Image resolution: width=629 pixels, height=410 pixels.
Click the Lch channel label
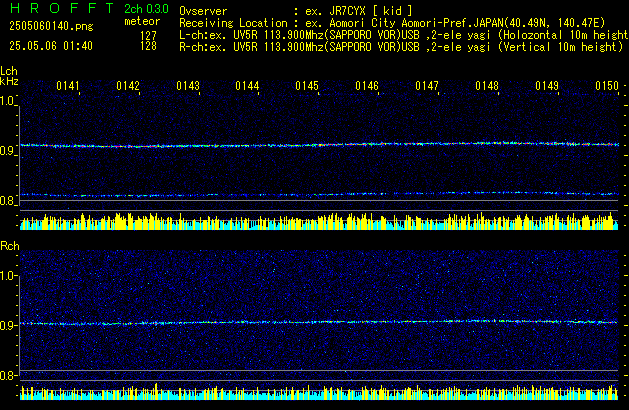click(x=9, y=71)
